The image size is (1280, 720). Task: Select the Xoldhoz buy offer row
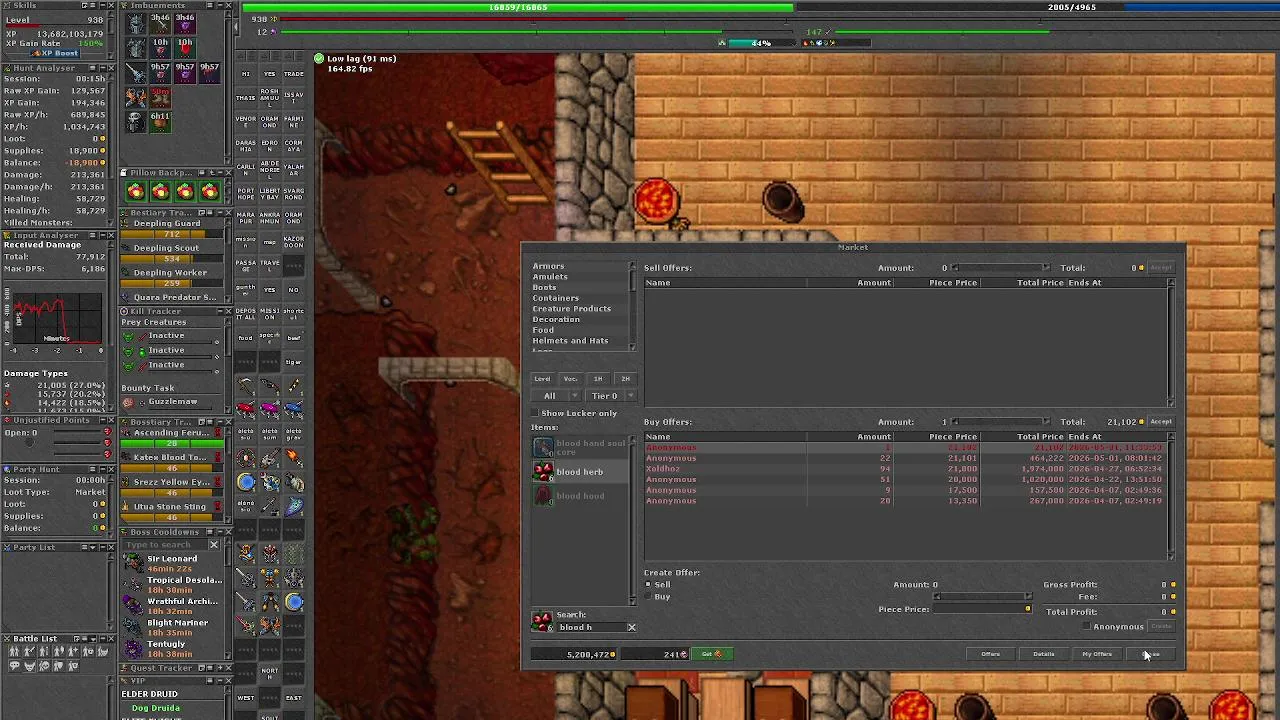(906, 469)
